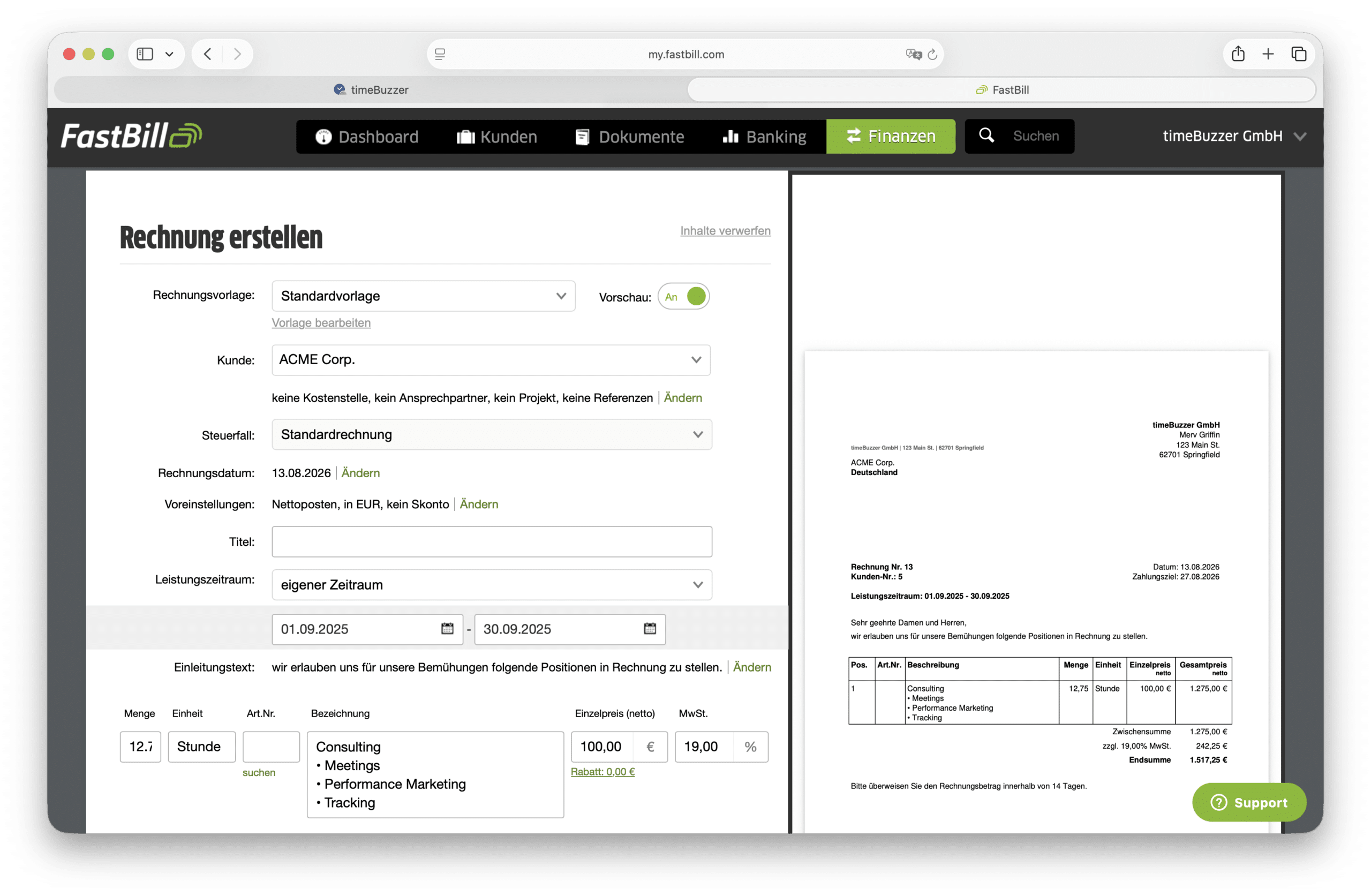Switch to the timeBuzzer browser tab
The width and height of the screenshot is (1371, 896).
point(371,89)
